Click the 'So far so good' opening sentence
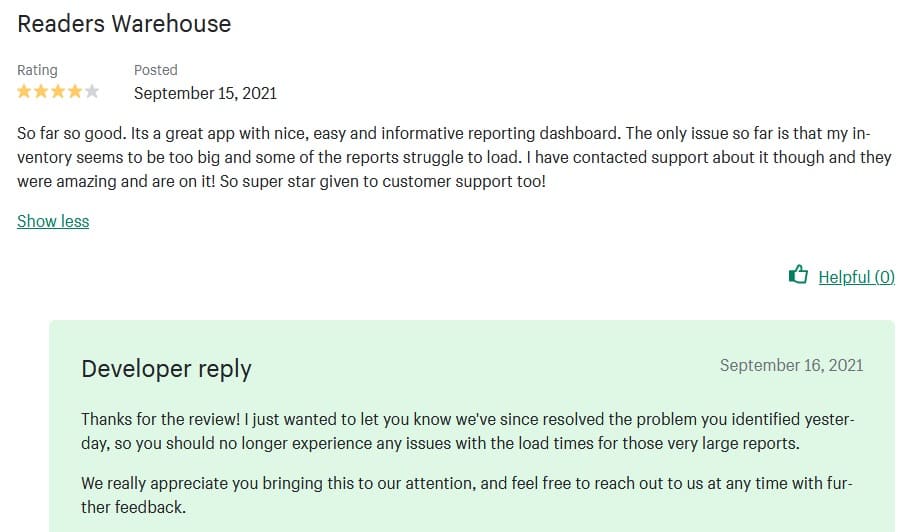This screenshot has width=917, height=532. 71,133
